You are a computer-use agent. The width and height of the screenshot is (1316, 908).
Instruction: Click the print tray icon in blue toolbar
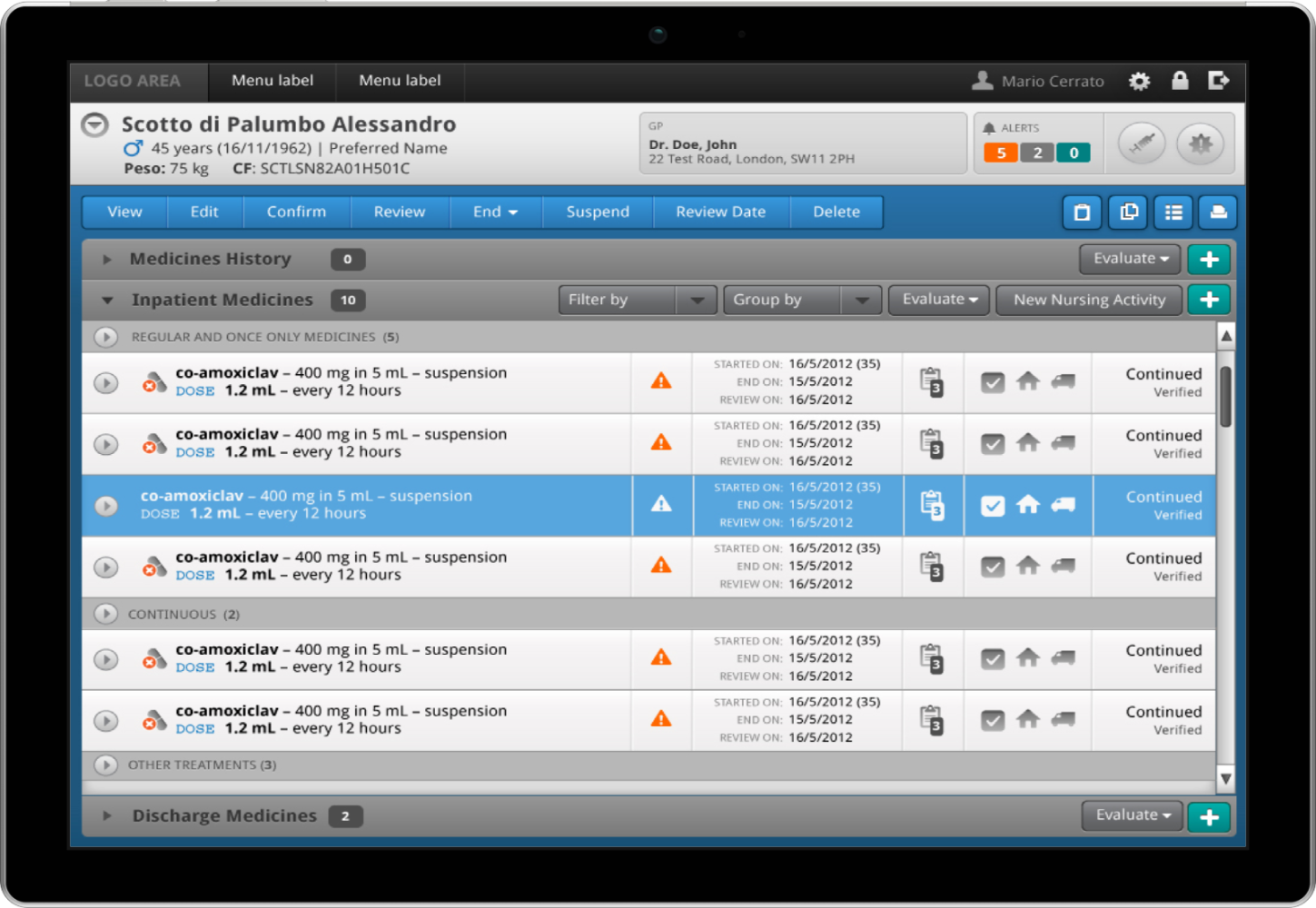pyautogui.click(x=1218, y=212)
